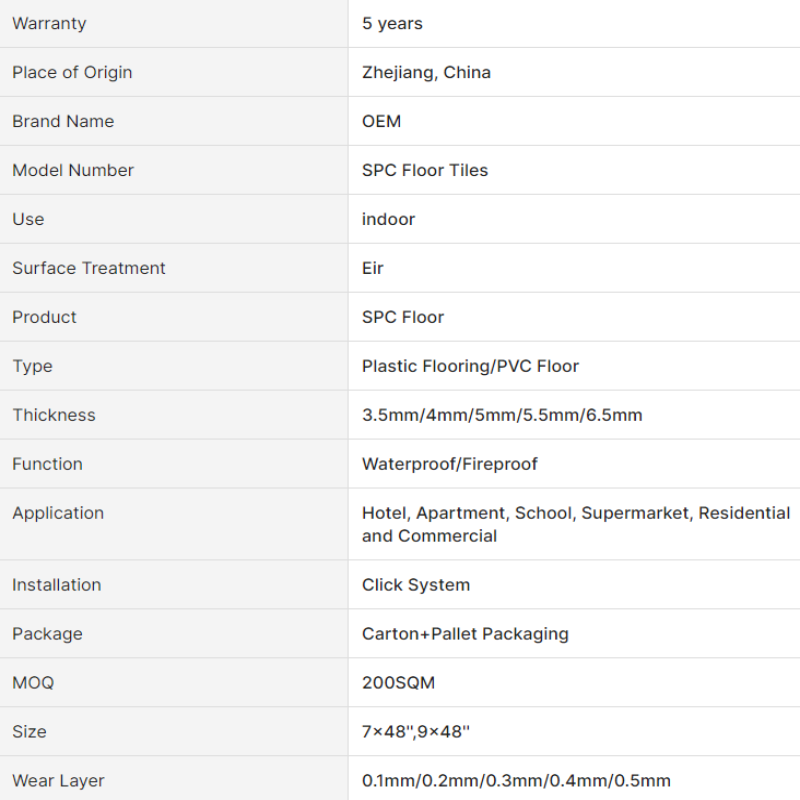Select the '5 years' warranty value
The width and height of the screenshot is (800, 800).
392,23
